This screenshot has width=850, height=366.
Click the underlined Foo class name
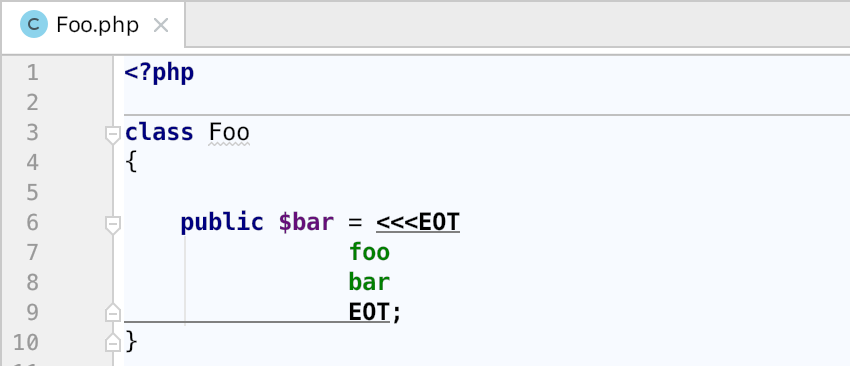pos(229,132)
